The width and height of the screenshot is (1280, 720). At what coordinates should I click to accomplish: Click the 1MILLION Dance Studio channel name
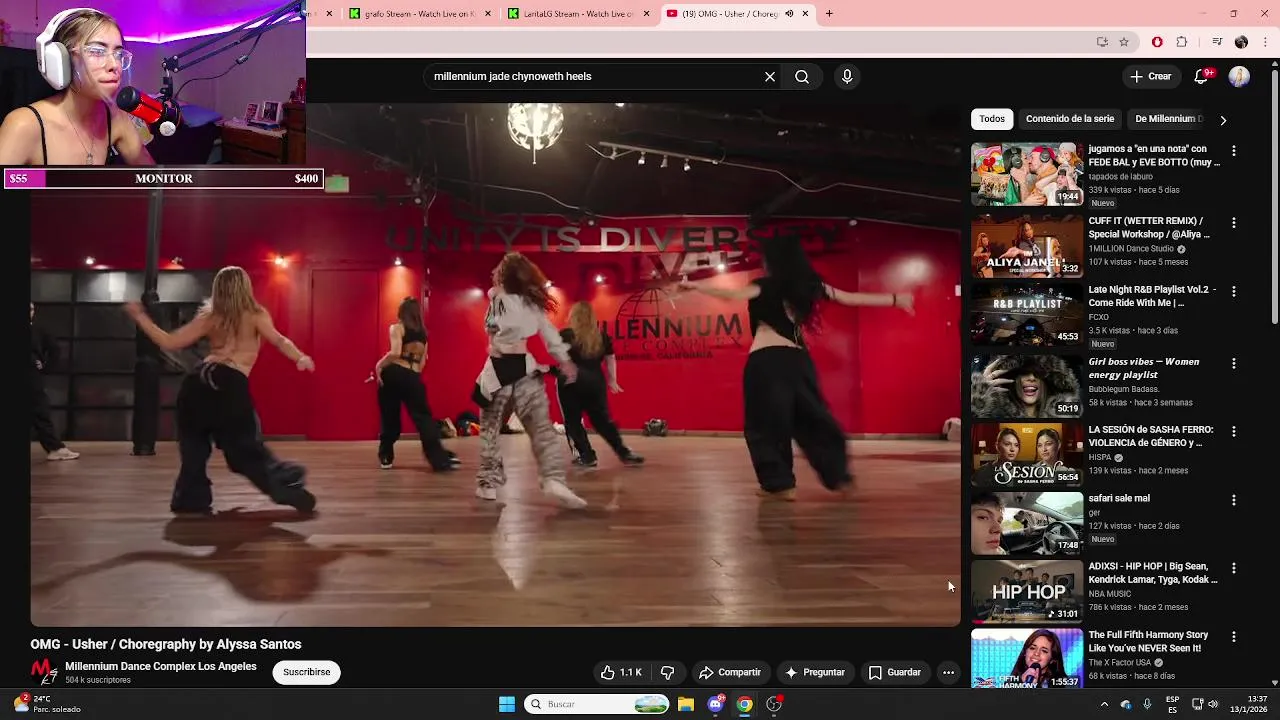click(1131, 249)
